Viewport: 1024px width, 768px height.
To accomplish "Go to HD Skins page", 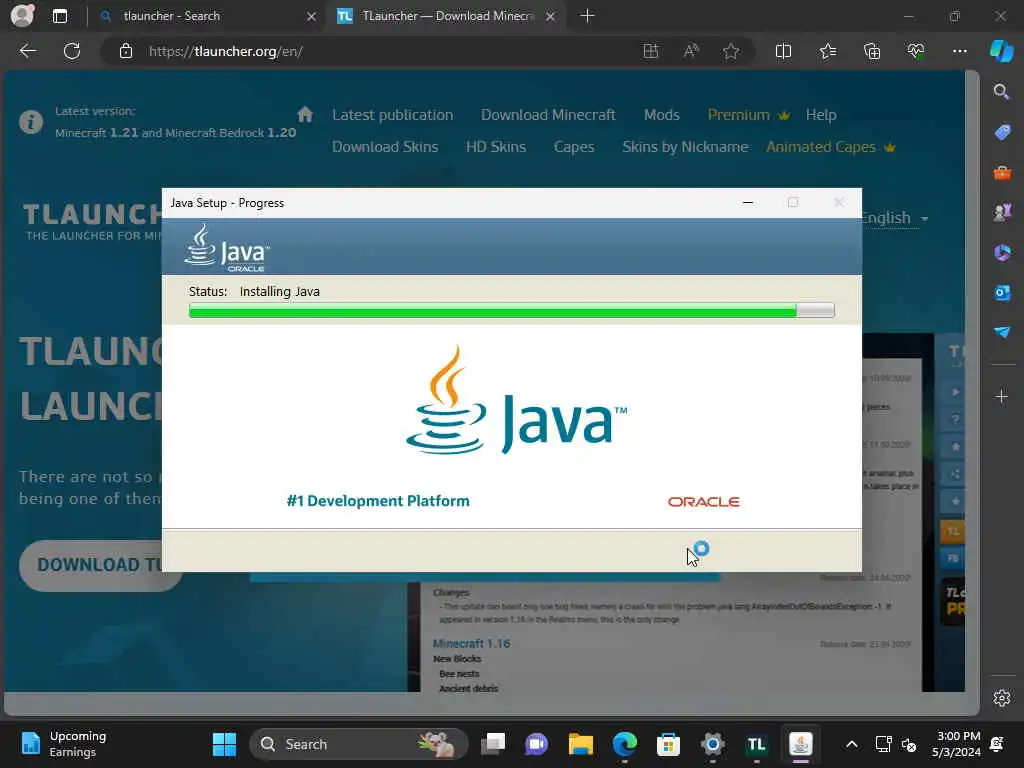I will (496, 147).
